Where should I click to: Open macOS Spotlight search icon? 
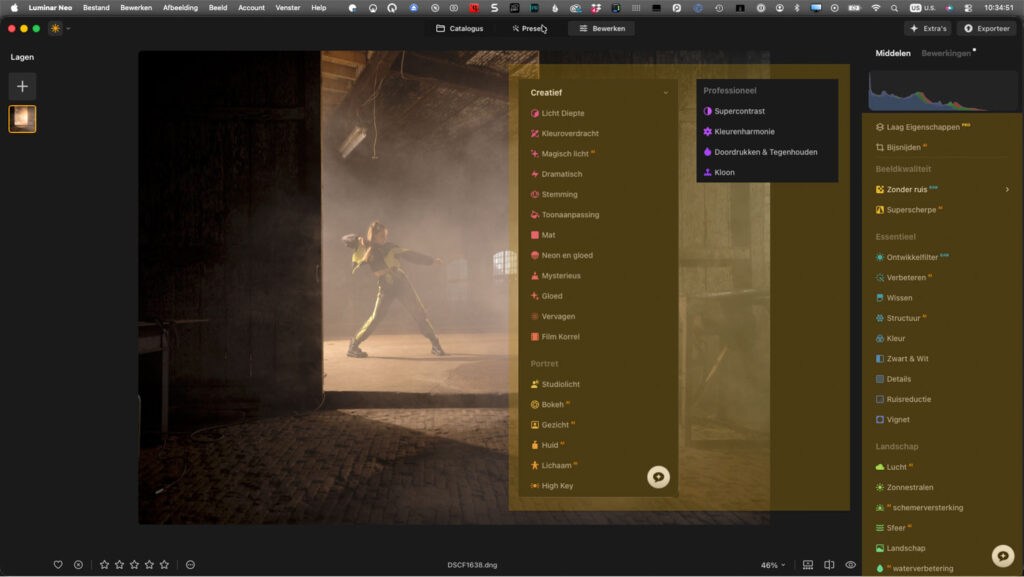[x=893, y=8]
